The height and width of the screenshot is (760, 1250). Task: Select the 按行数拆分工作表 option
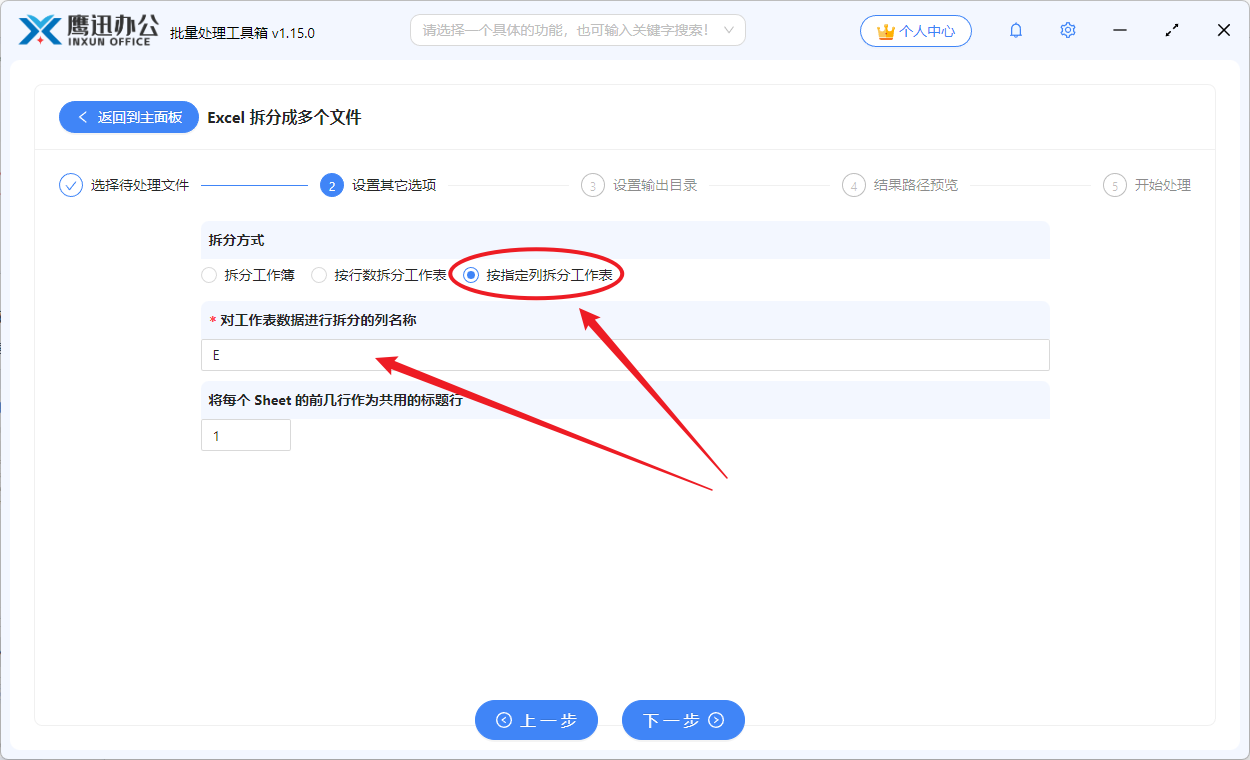(318, 274)
